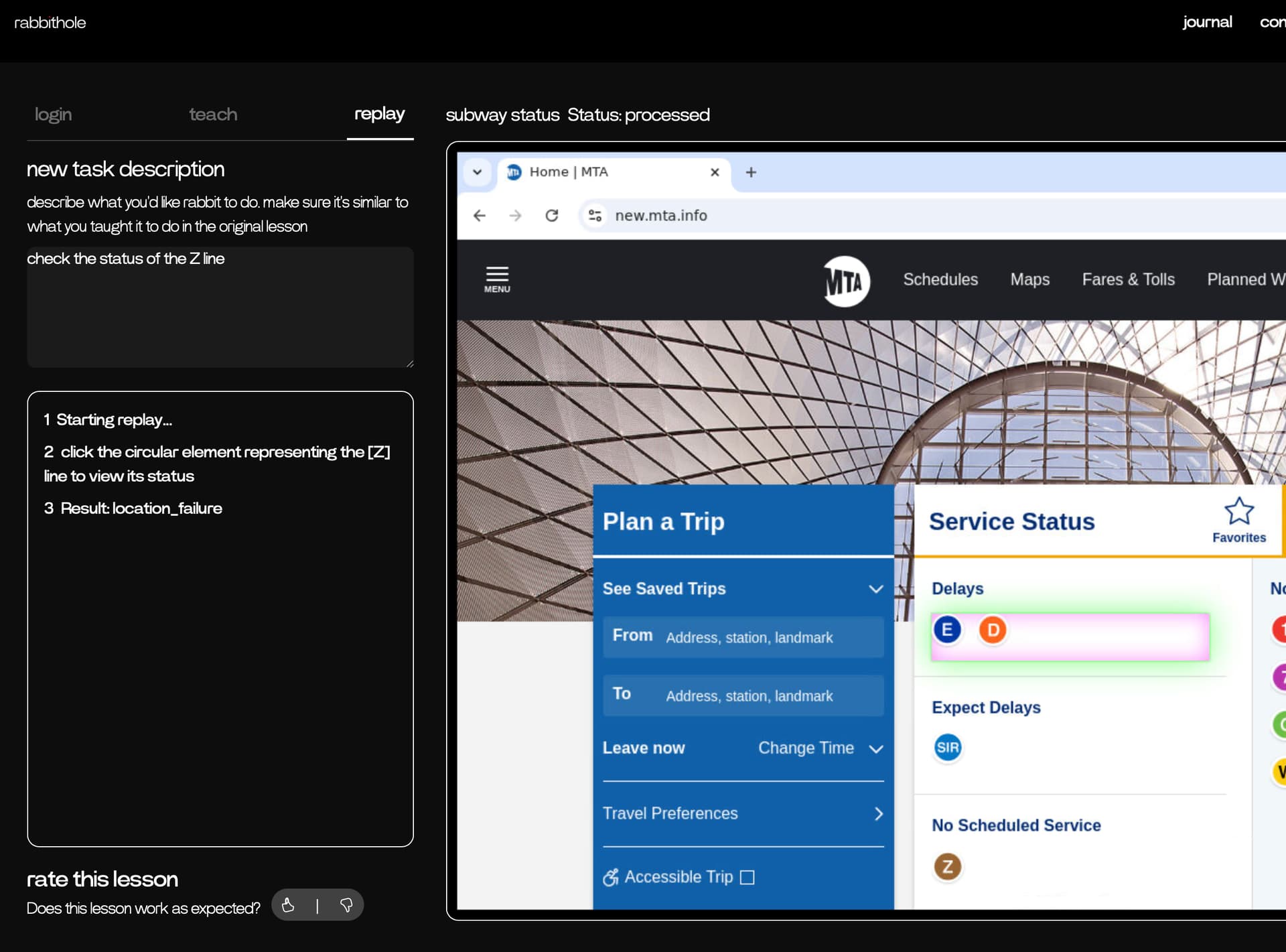The width and height of the screenshot is (1286, 952).
Task: Open Travel Preferences
Action: pyautogui.click(x=743, y=813)
